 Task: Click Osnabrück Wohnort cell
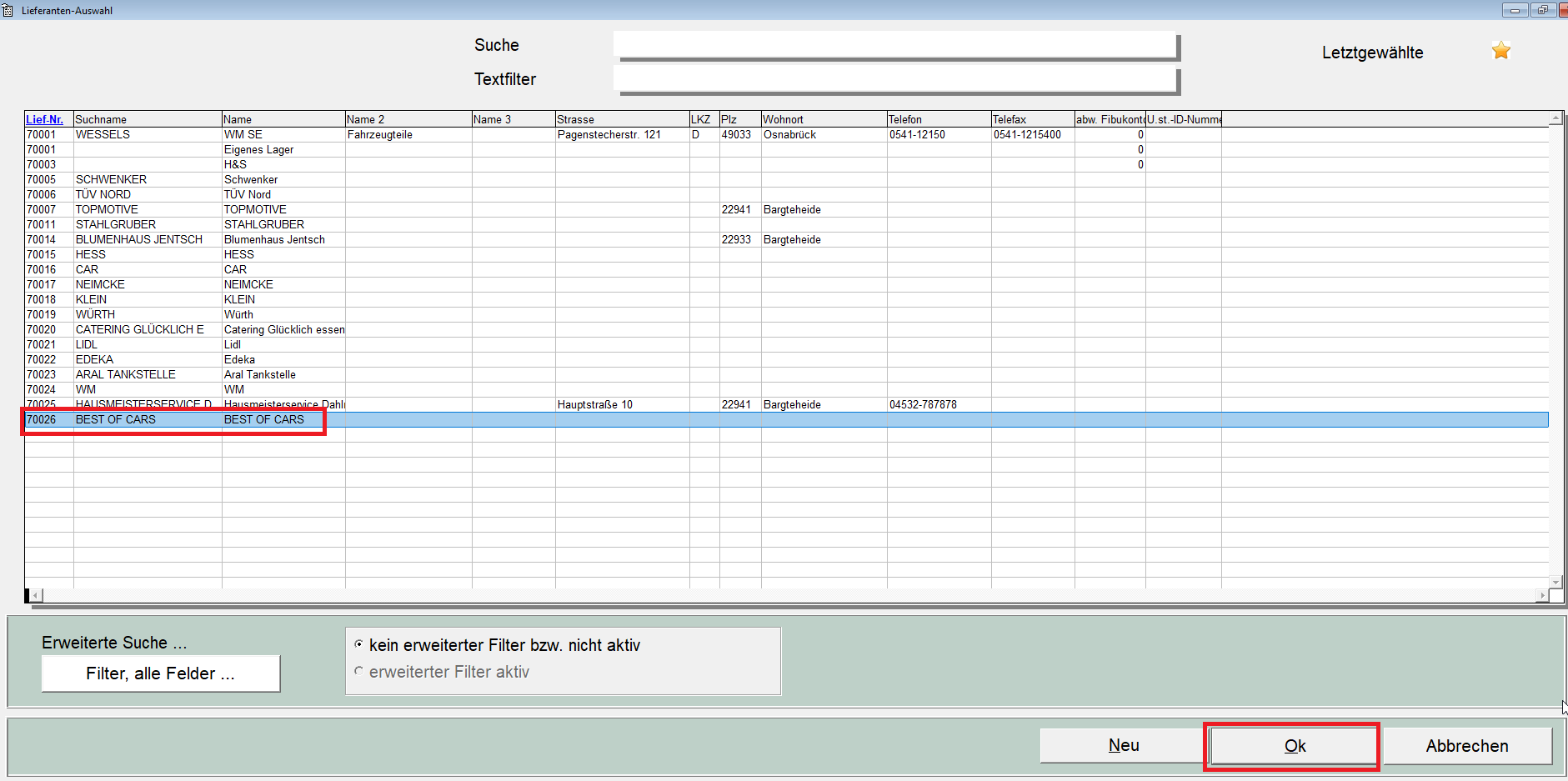pos(824,134)
